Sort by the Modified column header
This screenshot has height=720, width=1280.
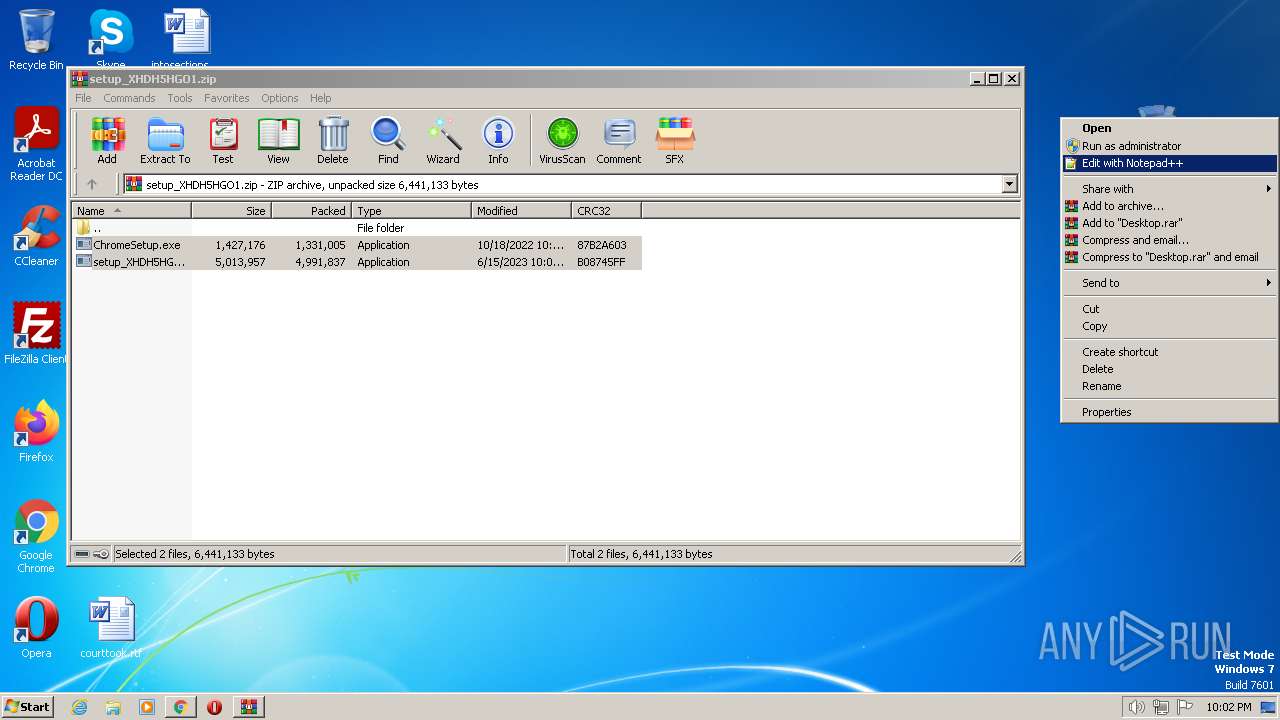coord(521,211)
